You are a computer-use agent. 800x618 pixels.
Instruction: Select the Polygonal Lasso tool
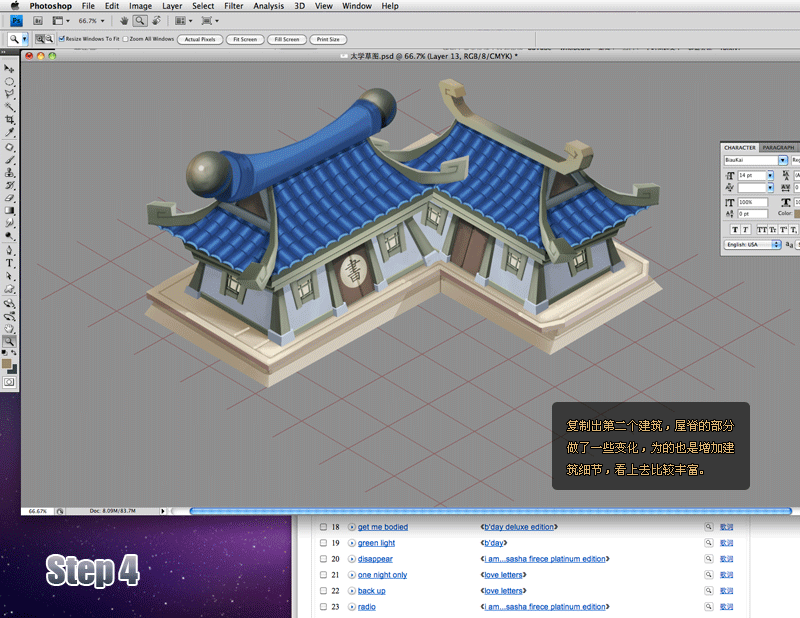tap(9, 94)
